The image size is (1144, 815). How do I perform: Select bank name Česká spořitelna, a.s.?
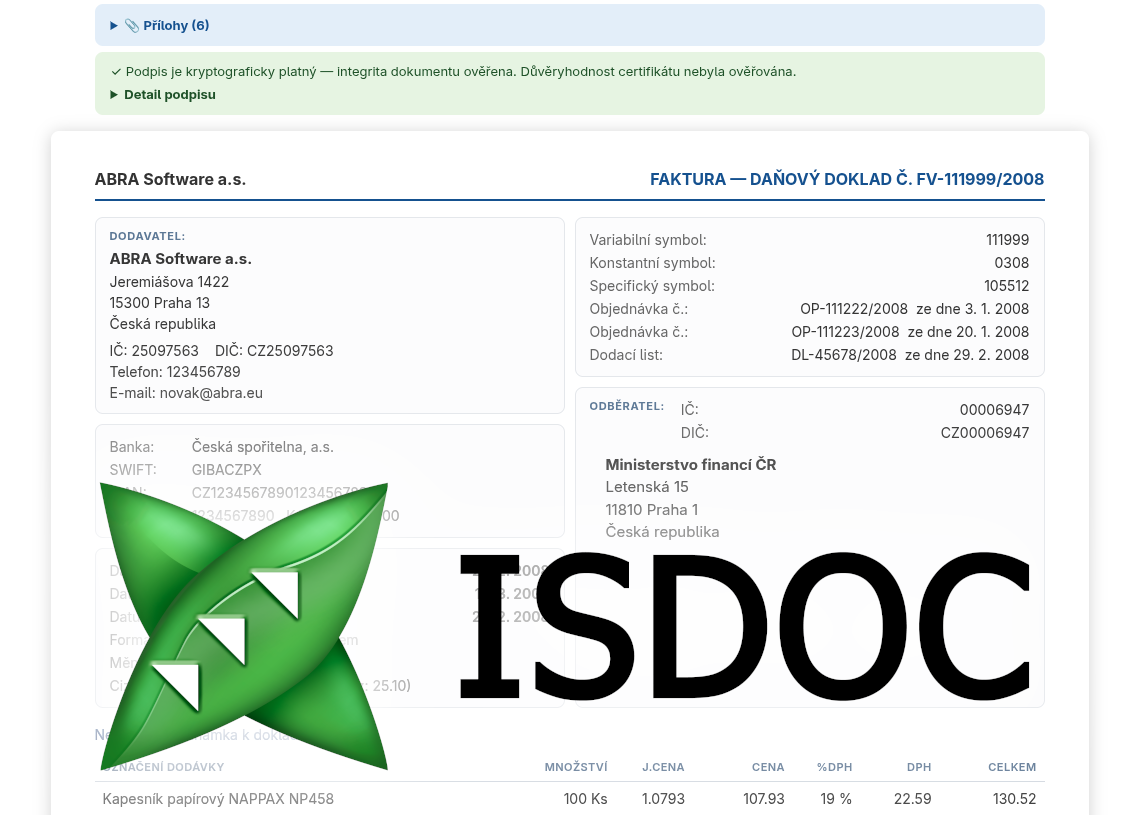click(x=263, y=447)
